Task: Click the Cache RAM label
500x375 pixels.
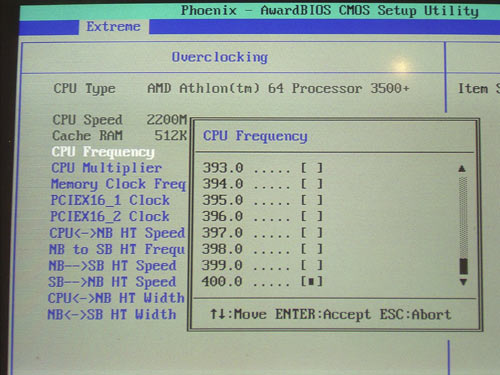Action: point(87,136)
